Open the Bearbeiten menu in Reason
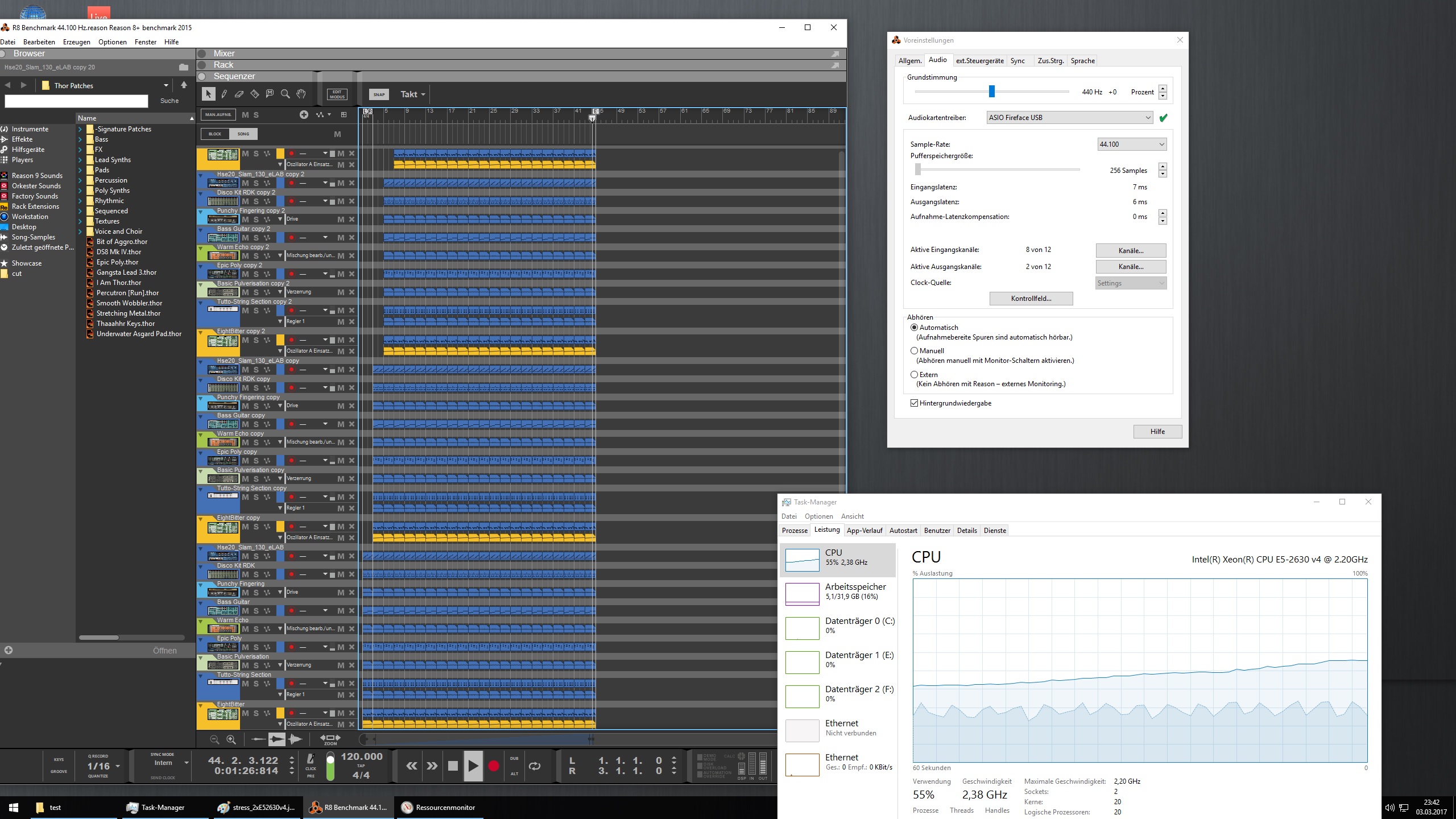Viewport: 1456px width, 819px height. [39, 42]
